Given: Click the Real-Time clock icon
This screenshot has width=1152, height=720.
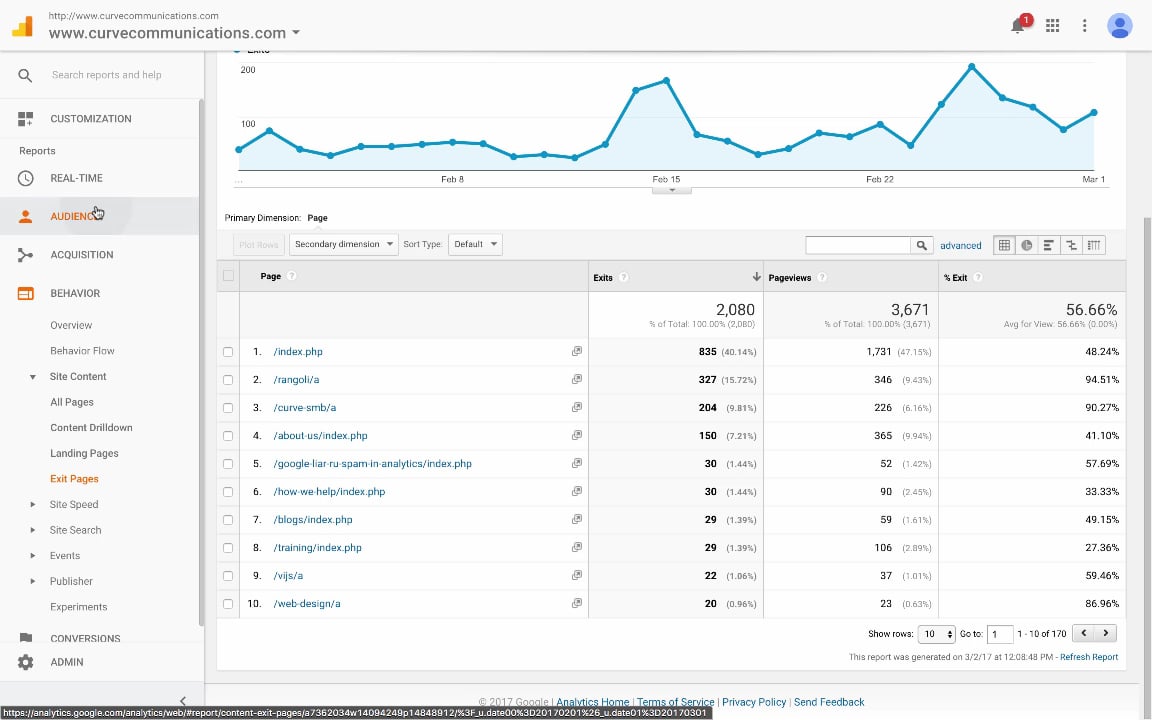Looking at the screenshot, I should click(26, 178).
